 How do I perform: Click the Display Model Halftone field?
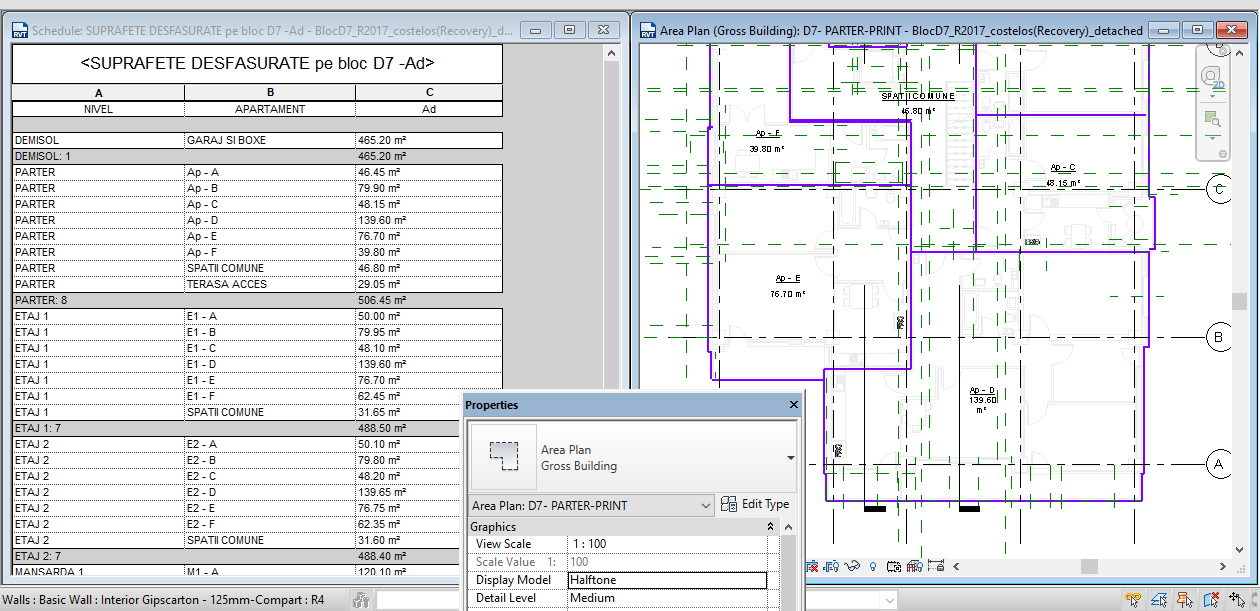point(667,580)
